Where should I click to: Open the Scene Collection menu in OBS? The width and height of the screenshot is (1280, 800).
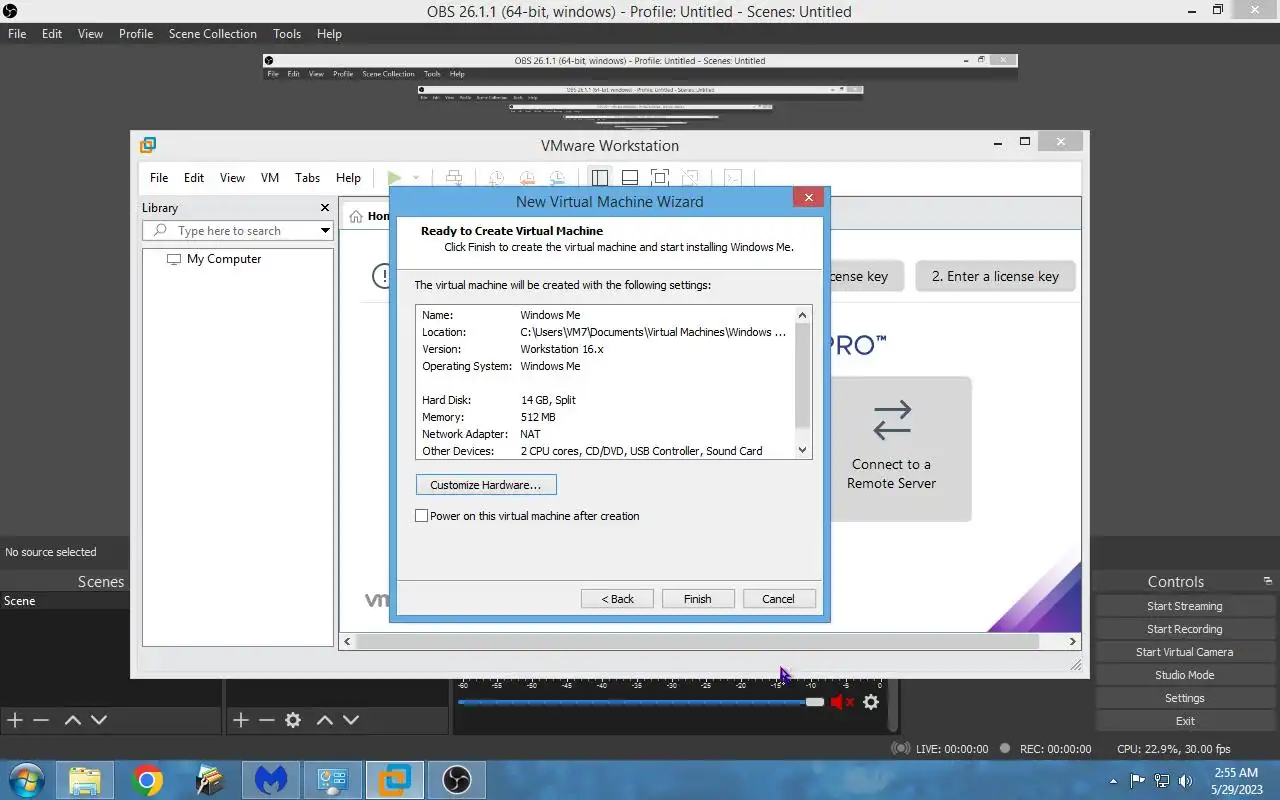click(213, 33)
